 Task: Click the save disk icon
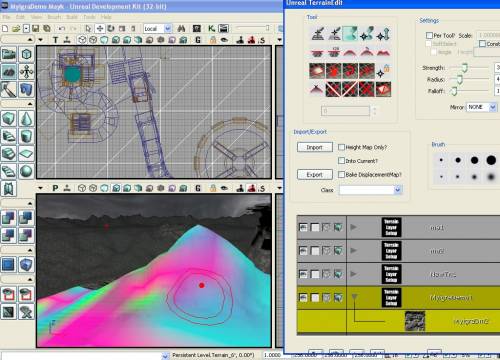coord(36,29)
